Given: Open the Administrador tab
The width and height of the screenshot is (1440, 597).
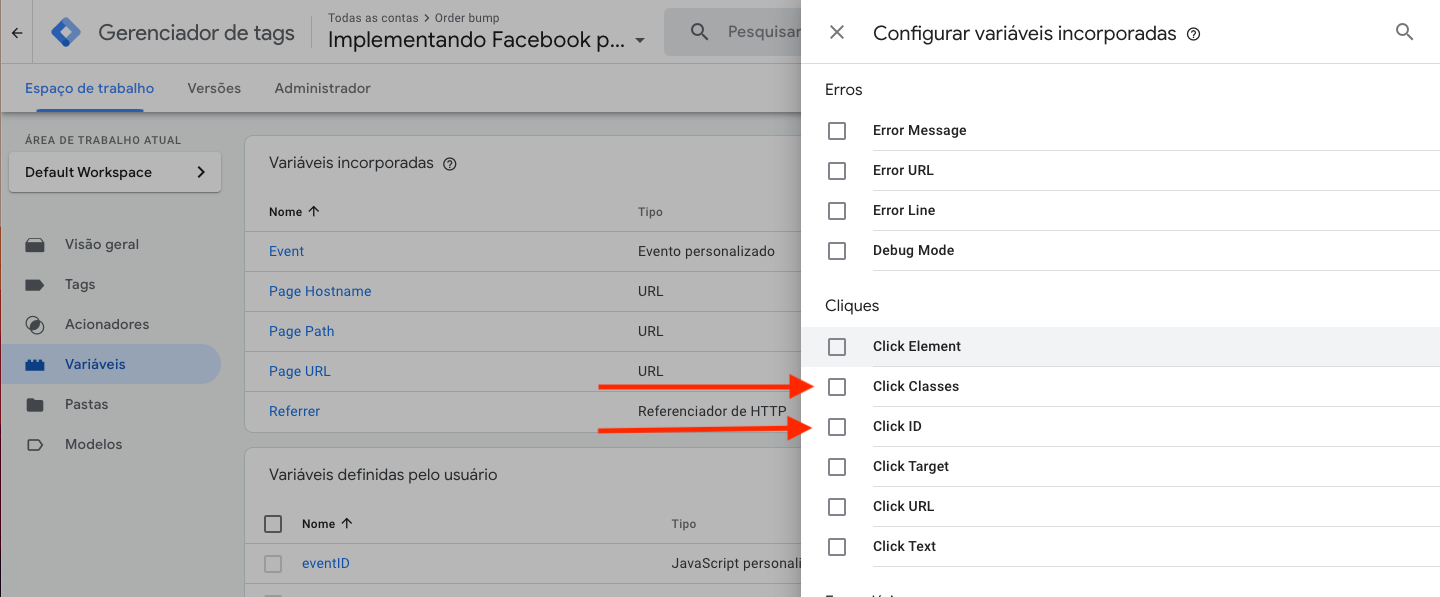Looking at the screenshot, I should [x=322, y=88].
